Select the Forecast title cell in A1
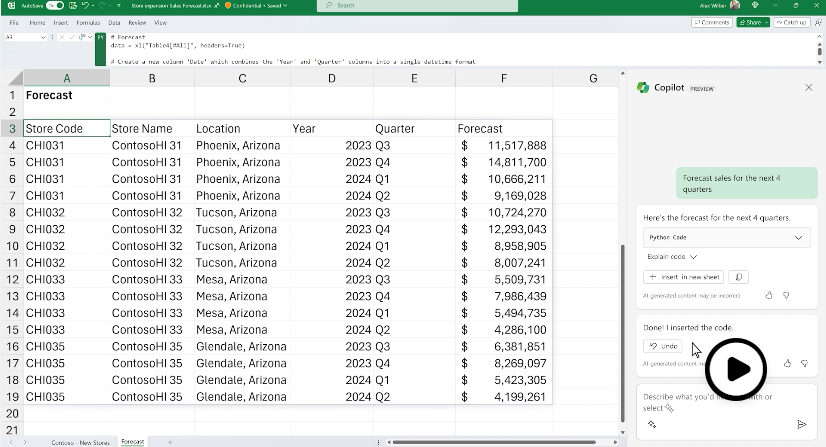This screenshot has height=447, width=826. coord(66,95)
